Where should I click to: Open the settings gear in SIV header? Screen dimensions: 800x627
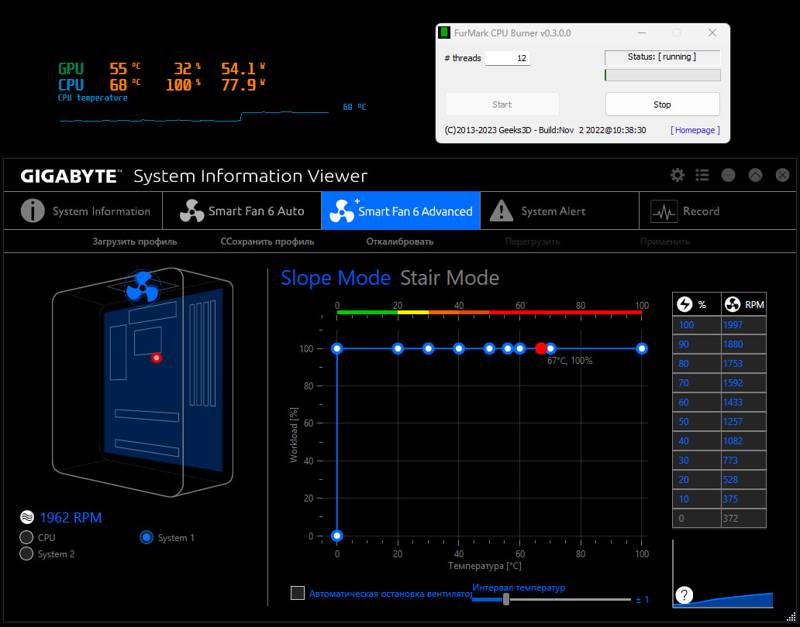click(677, 175)
